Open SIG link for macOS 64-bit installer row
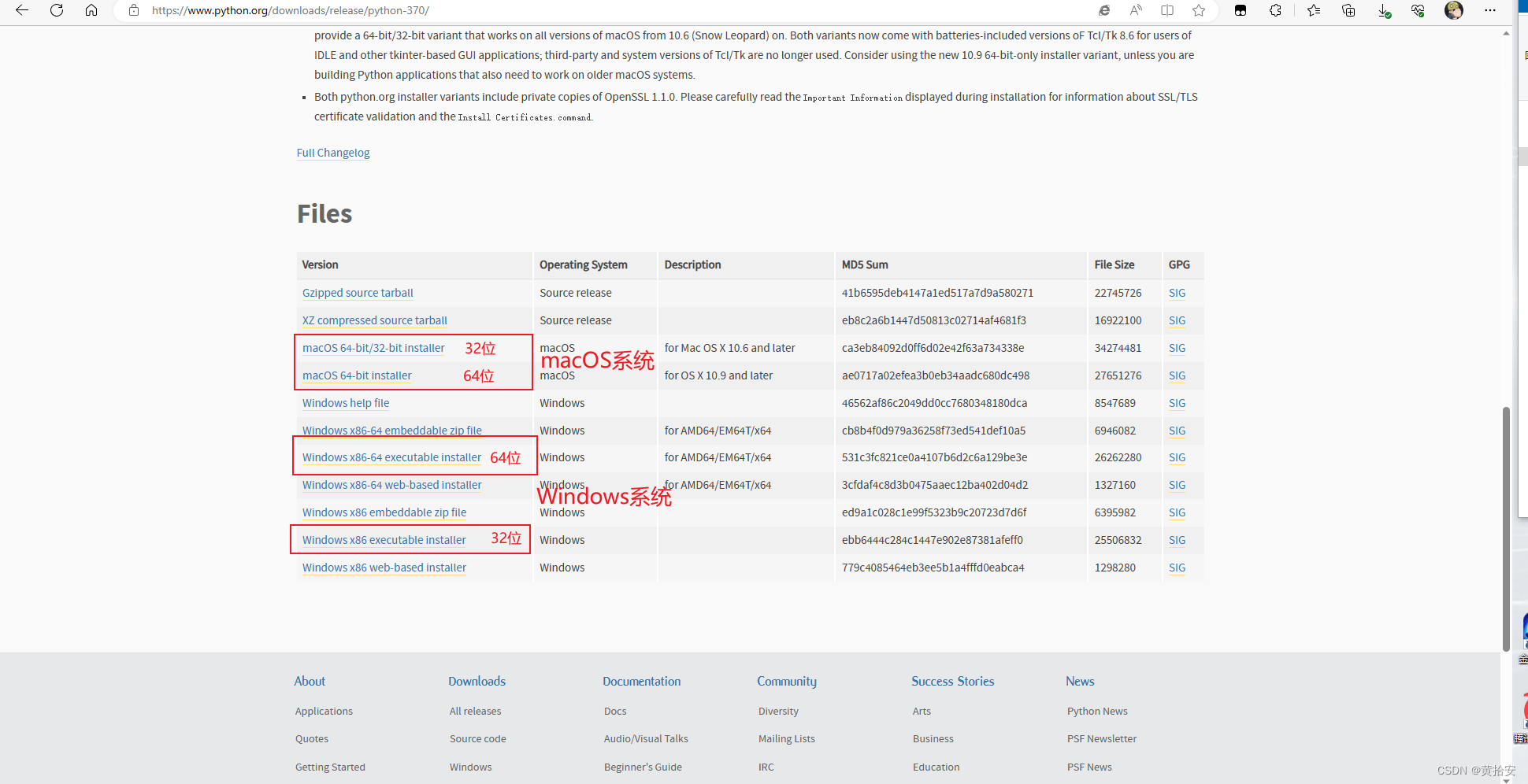Image resolution: width=1528 pixels, height=784 pixels. [x=1177, y=375]
